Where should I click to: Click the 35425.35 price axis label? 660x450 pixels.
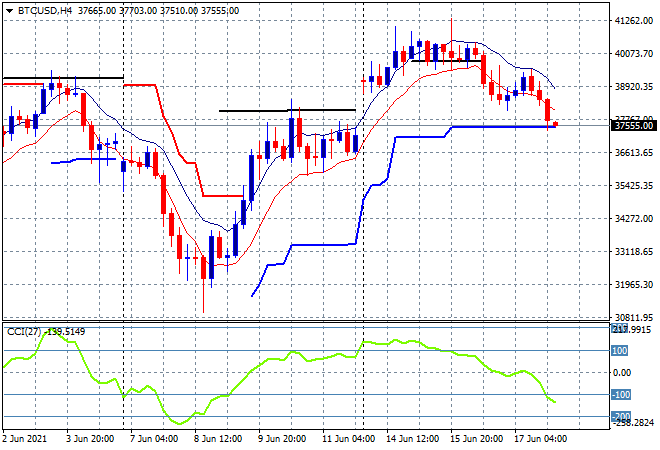(634, 186)
